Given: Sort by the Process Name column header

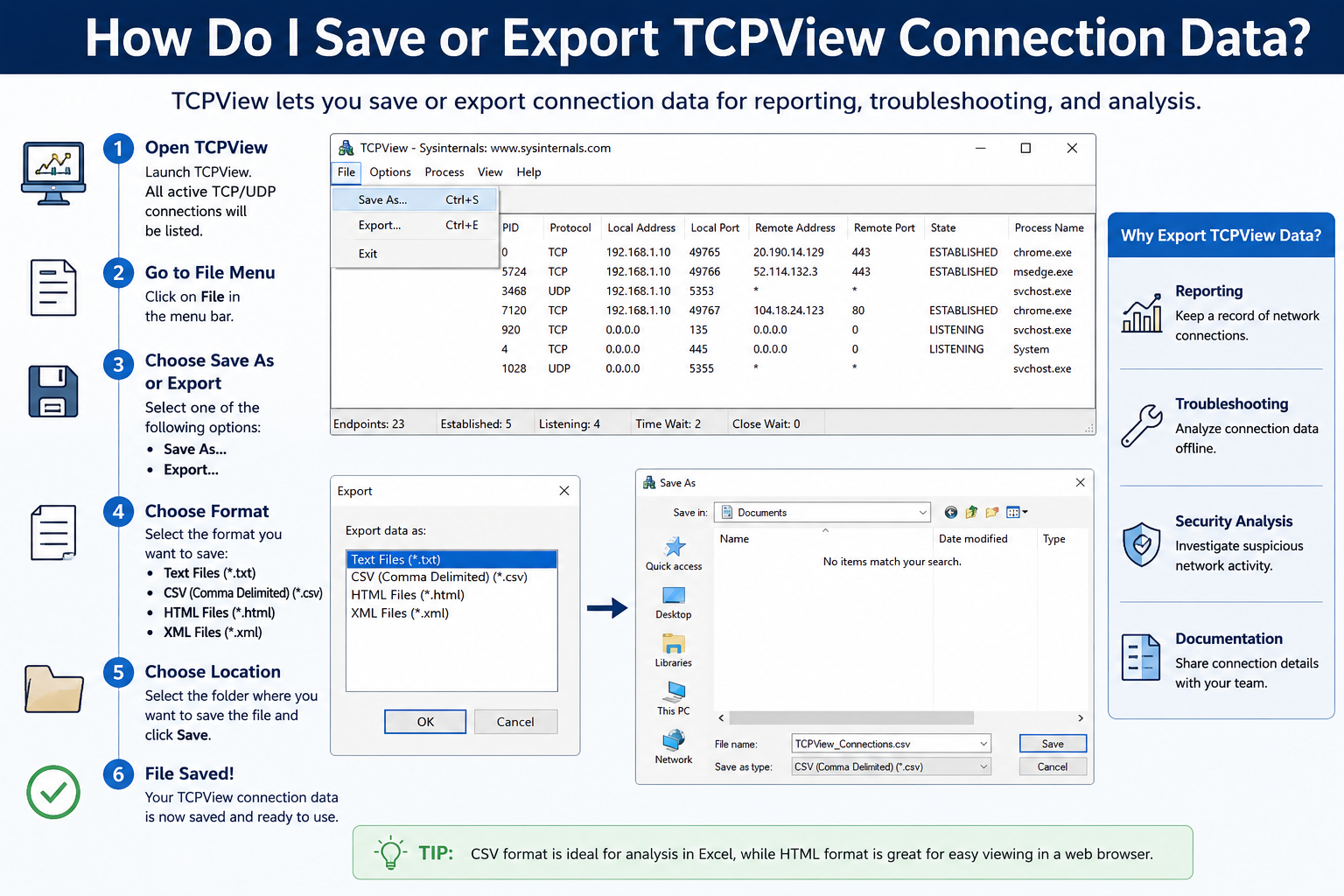Looking at the screenshot, I should (x=1049, y=227).
